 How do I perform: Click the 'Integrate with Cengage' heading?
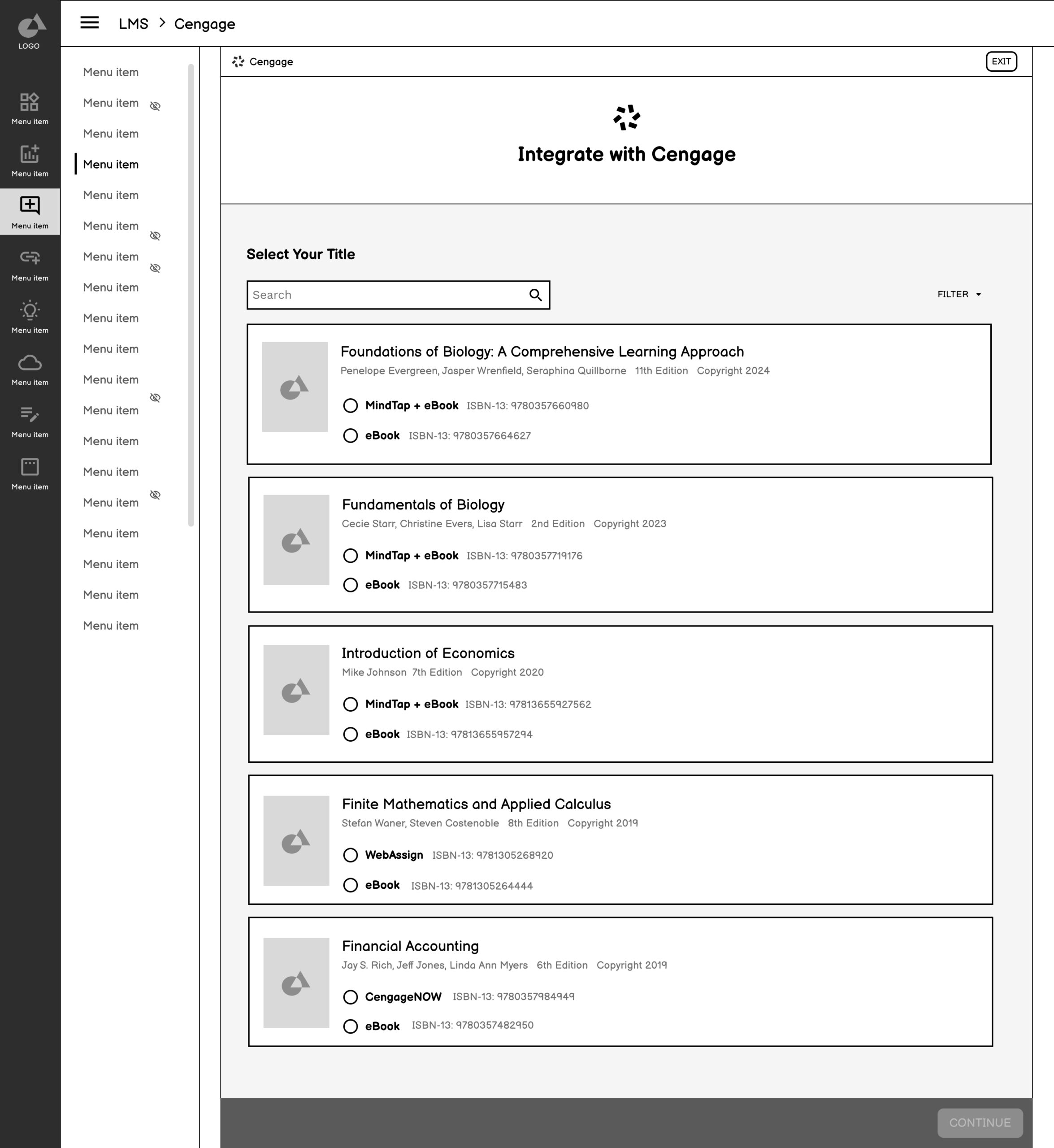click(626, 155)
